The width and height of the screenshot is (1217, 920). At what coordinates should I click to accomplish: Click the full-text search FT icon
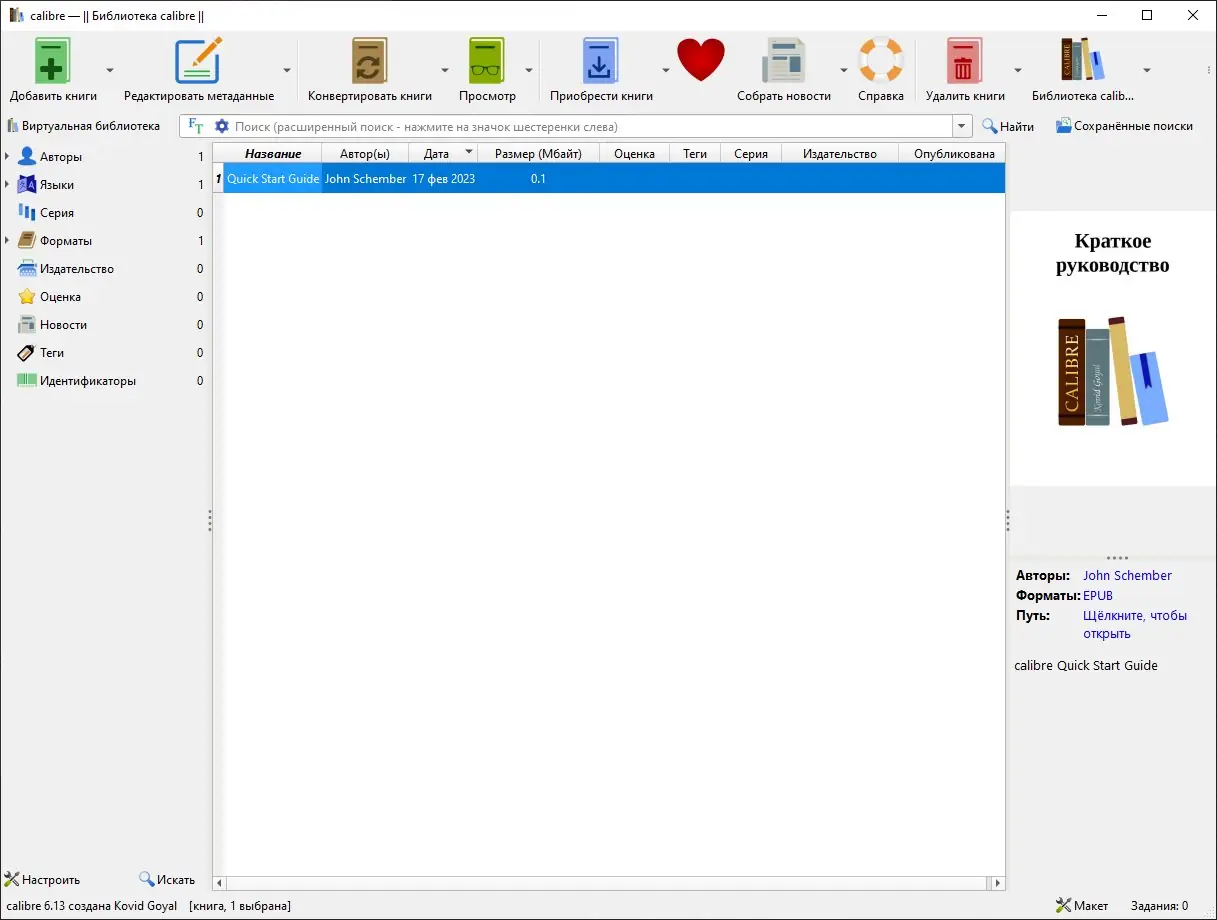[x=196, y=127]
